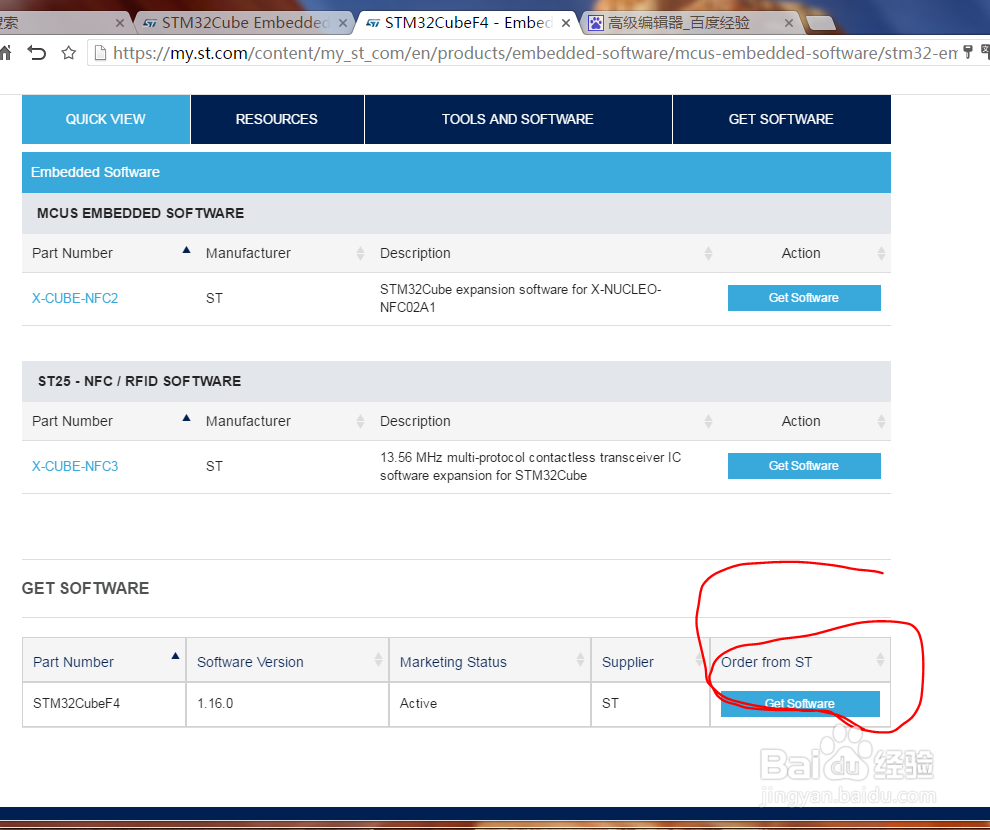This screenshot has width=990, height=830.
Task: Switch to the 高级编辑器_百度经验 tab
Action: [692, 23]
